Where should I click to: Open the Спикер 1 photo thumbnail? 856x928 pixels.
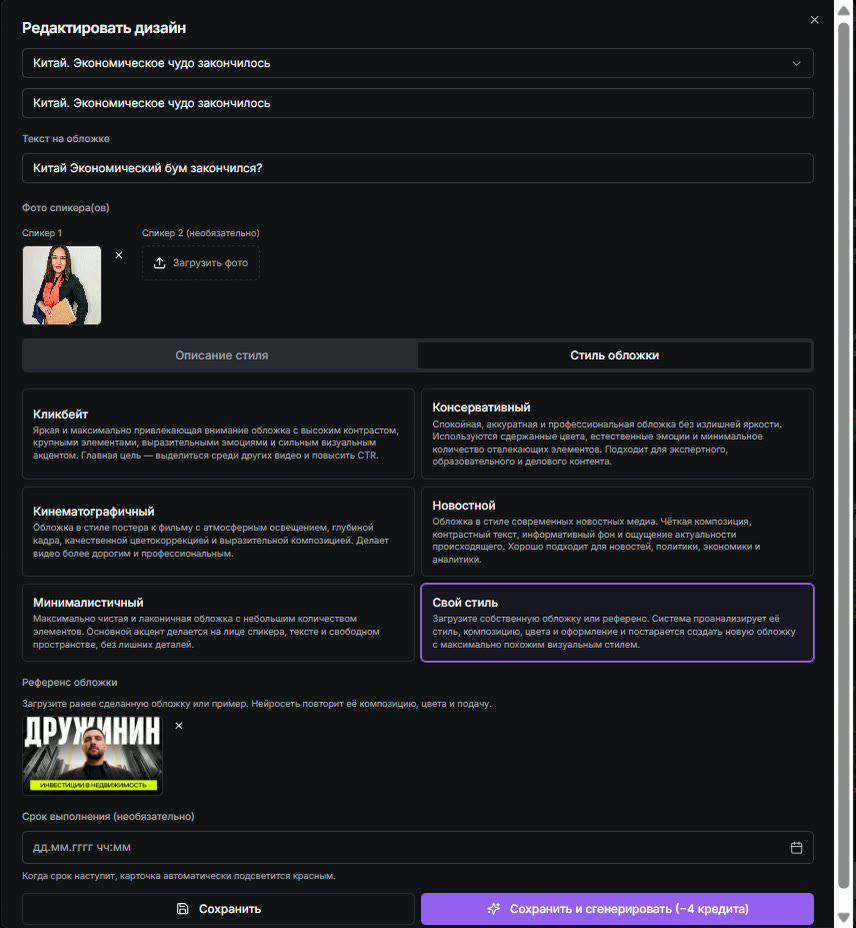[x=62, y=285]
